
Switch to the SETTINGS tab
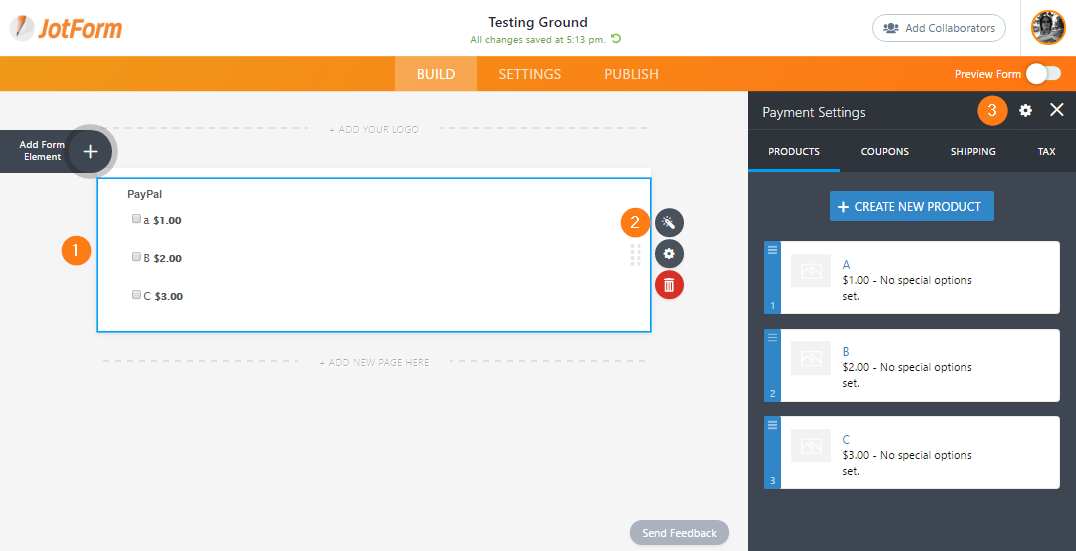529,74
